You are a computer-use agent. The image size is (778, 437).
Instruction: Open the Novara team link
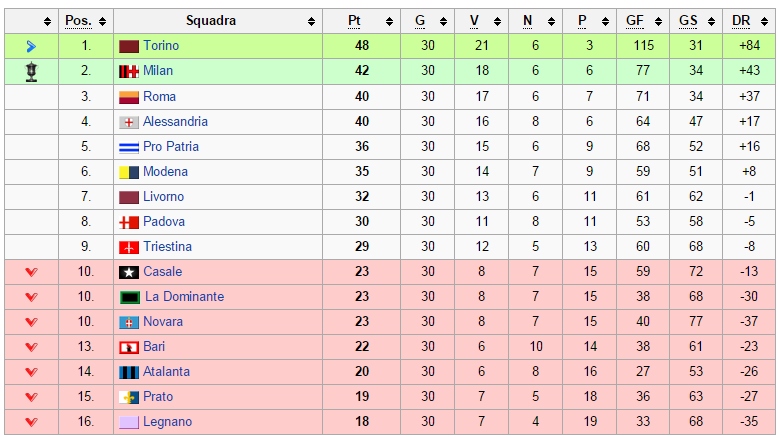(163, 322)
